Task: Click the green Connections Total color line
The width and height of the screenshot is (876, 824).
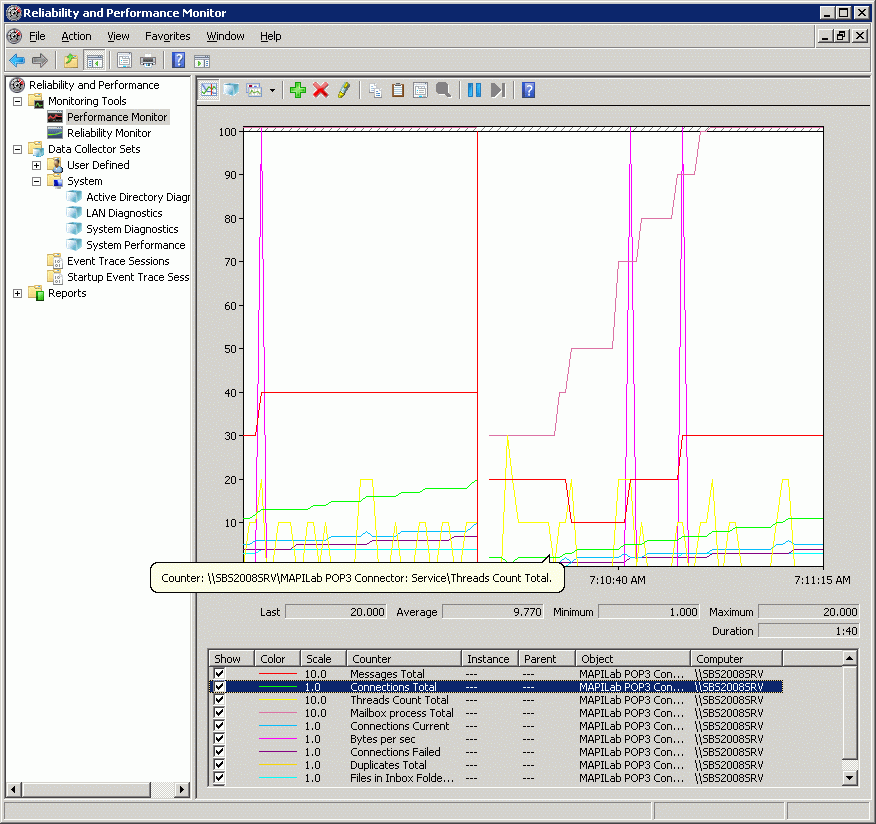Action: tap(278, 687)
